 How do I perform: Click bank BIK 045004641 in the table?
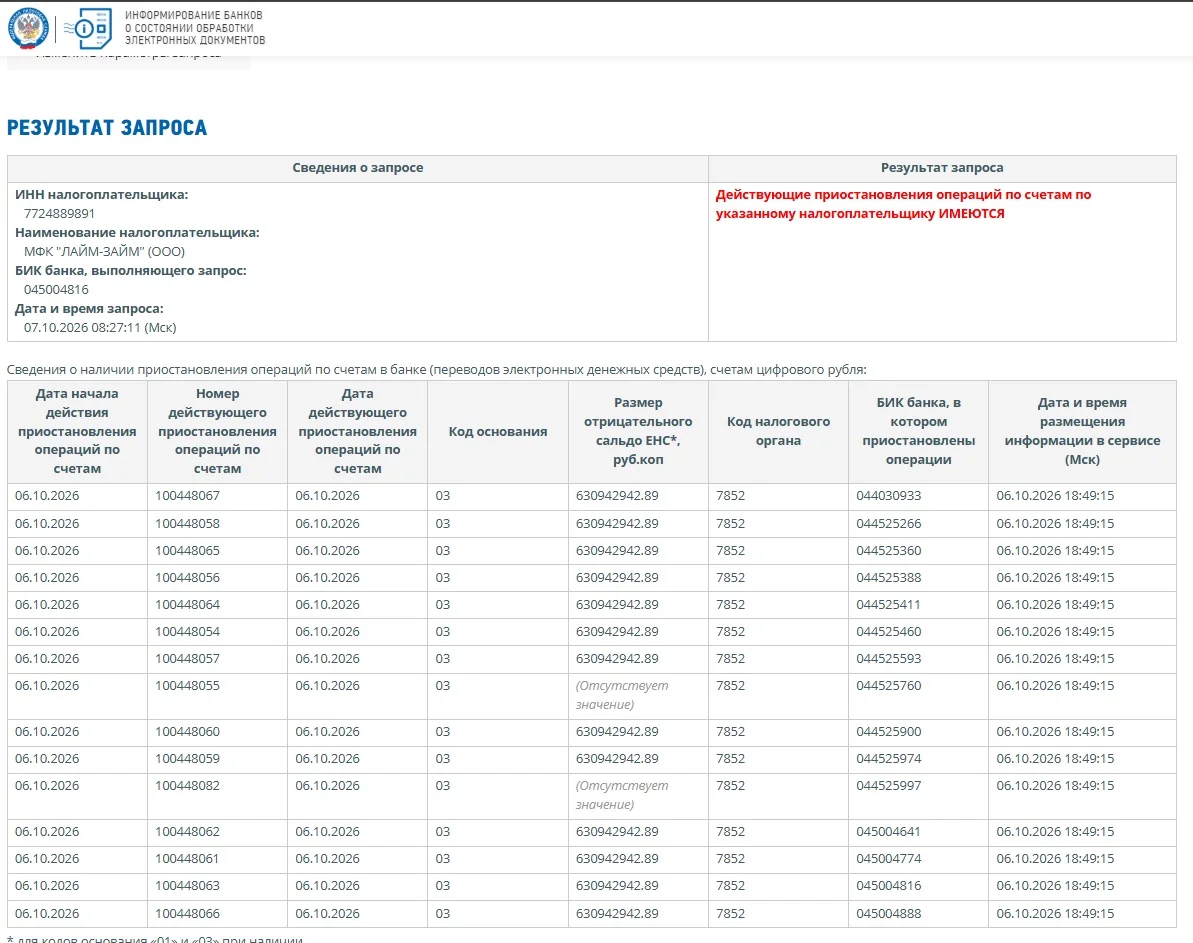[889, 833]
